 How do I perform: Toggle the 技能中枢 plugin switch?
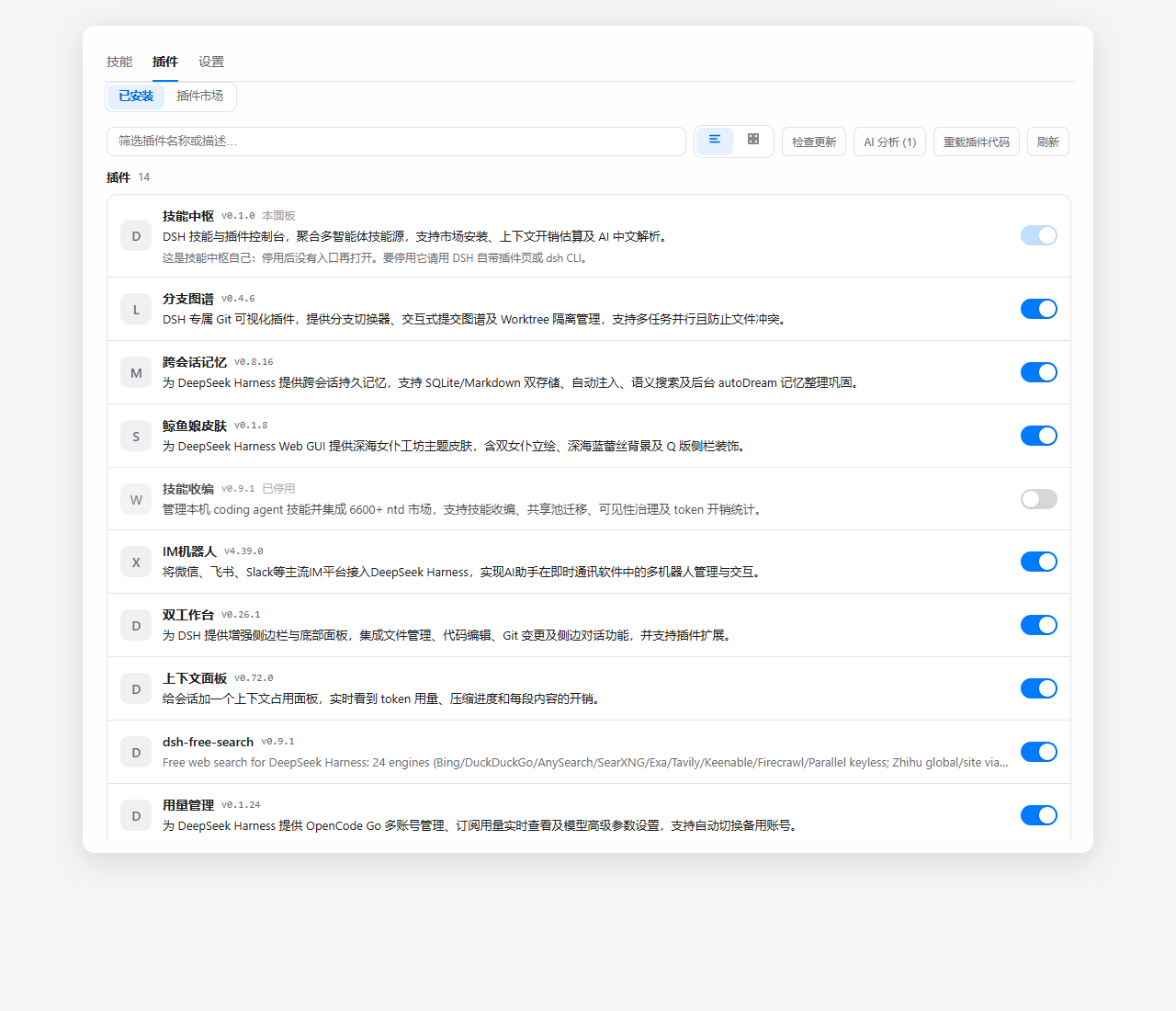click(x=1039, y=235)
